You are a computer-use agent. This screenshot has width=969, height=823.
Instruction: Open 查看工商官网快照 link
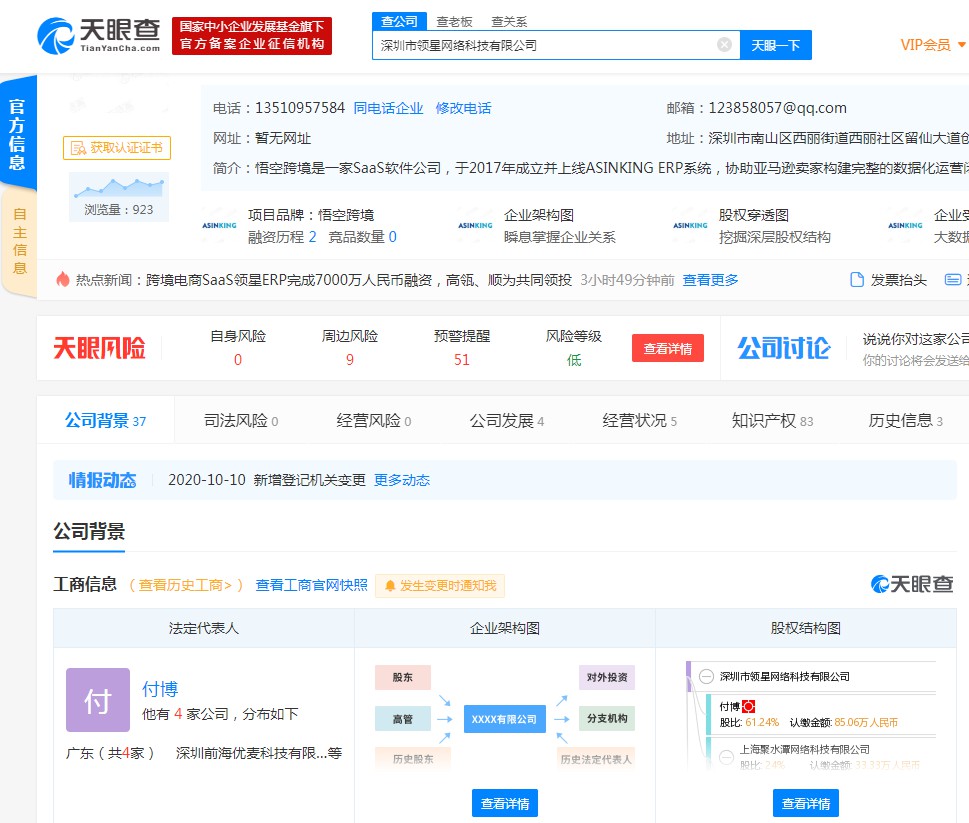[x=311, y=585]
